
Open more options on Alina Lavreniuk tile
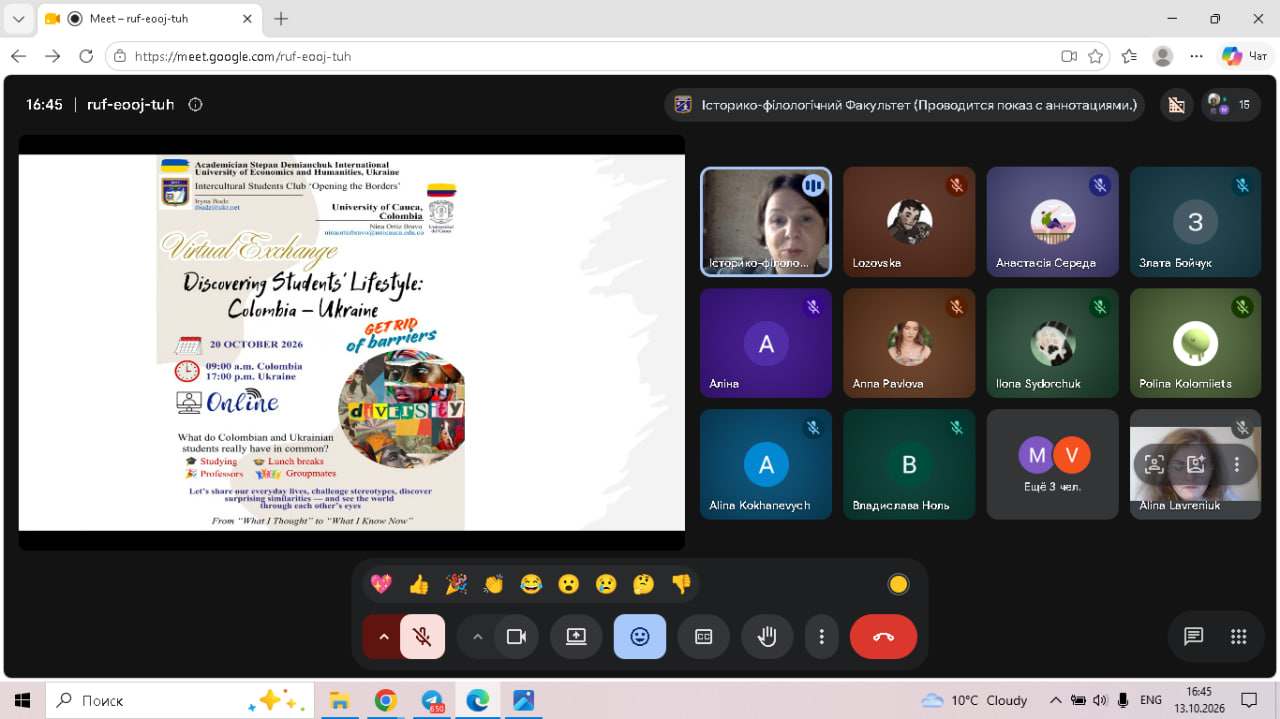pos(1237,464)
